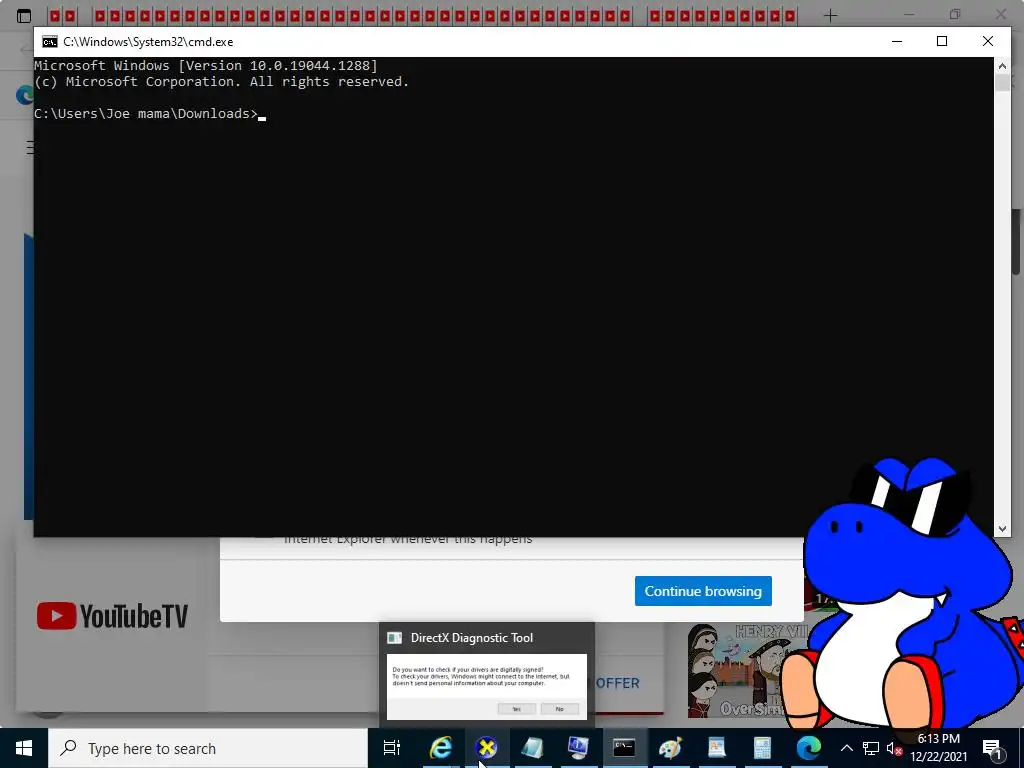Open WordPad from the taskbar

point(716,748)
